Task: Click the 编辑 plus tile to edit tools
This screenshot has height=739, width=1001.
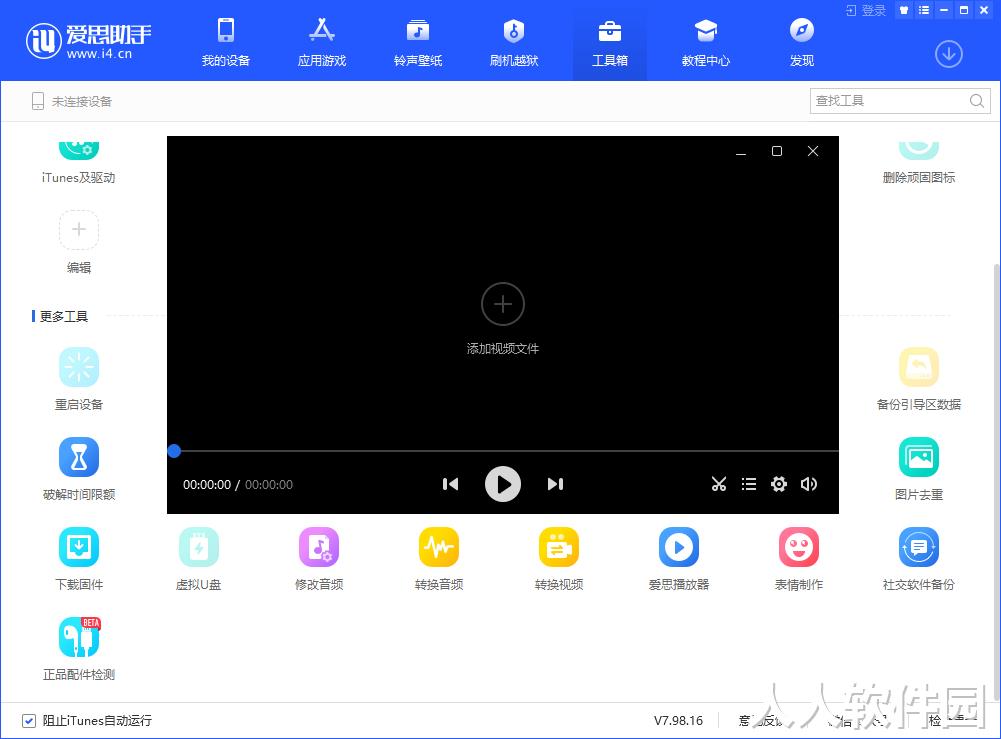Action: tap(79, 230)
